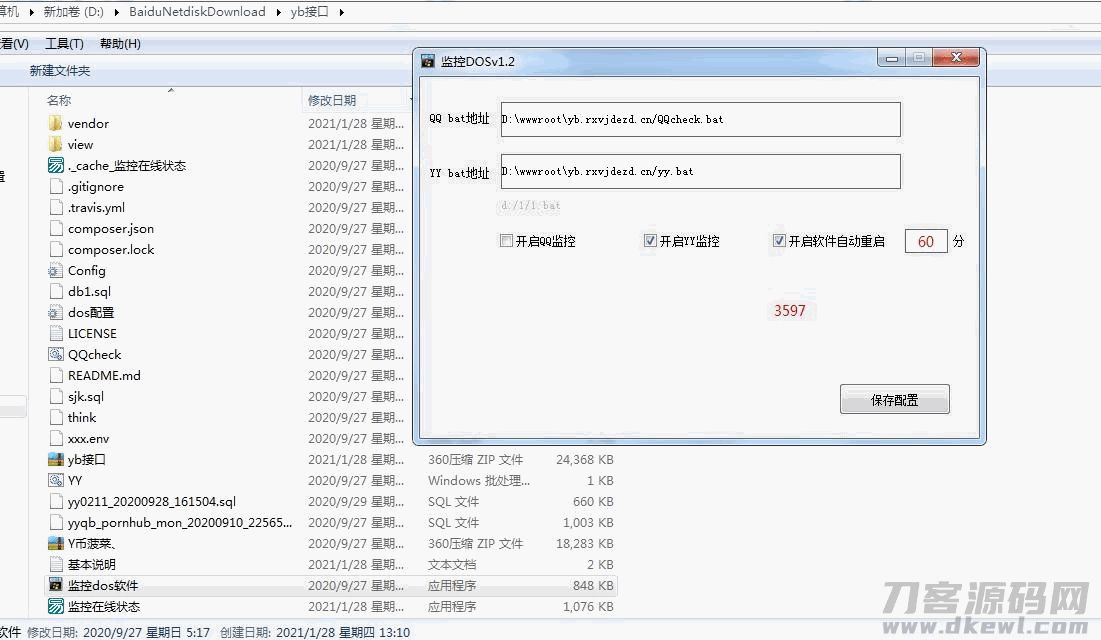Uncheck 开启软件自动重启 option
The image size is (1101, 640).
(779, 241)
